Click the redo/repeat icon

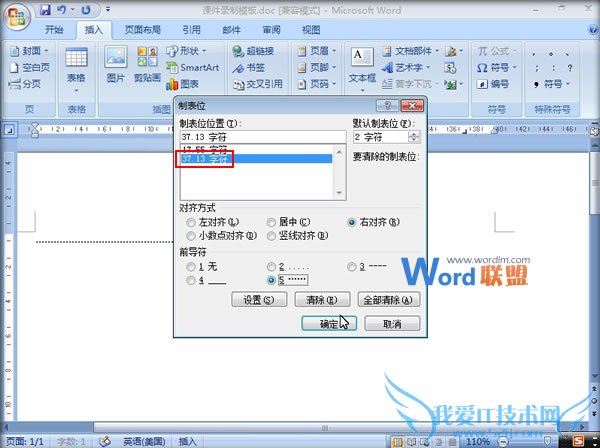pos(86,10)
